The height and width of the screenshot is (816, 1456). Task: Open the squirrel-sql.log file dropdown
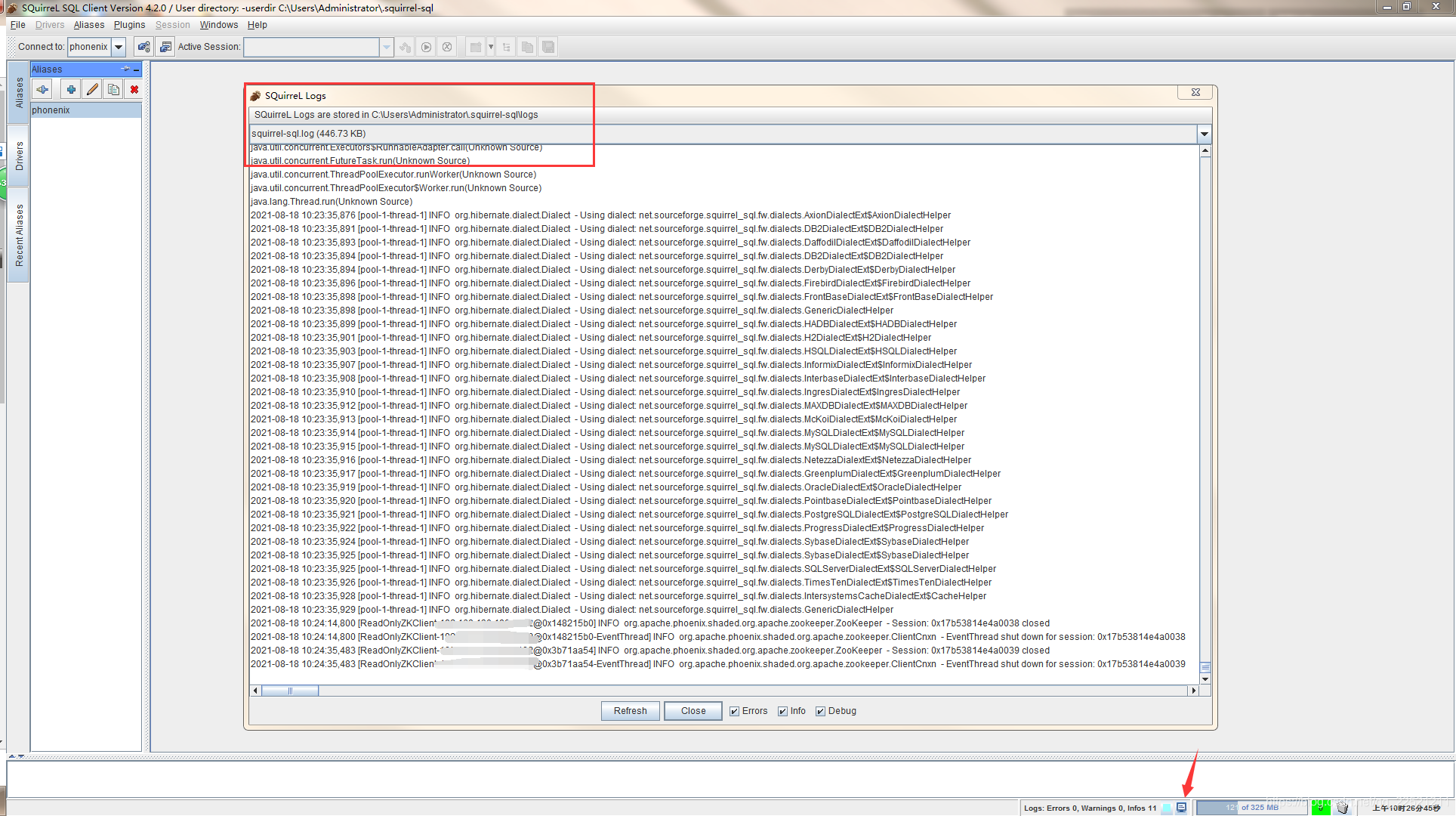[x=1204, y=134]
